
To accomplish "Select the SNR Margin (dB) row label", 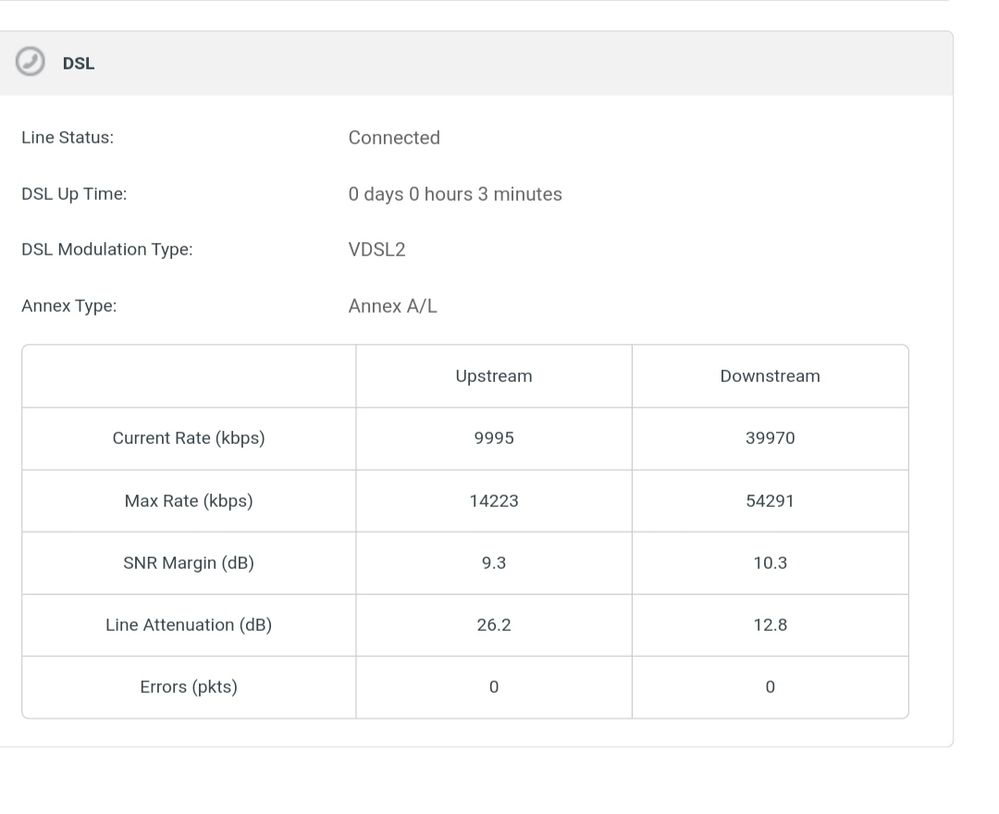I will (188, 563).
